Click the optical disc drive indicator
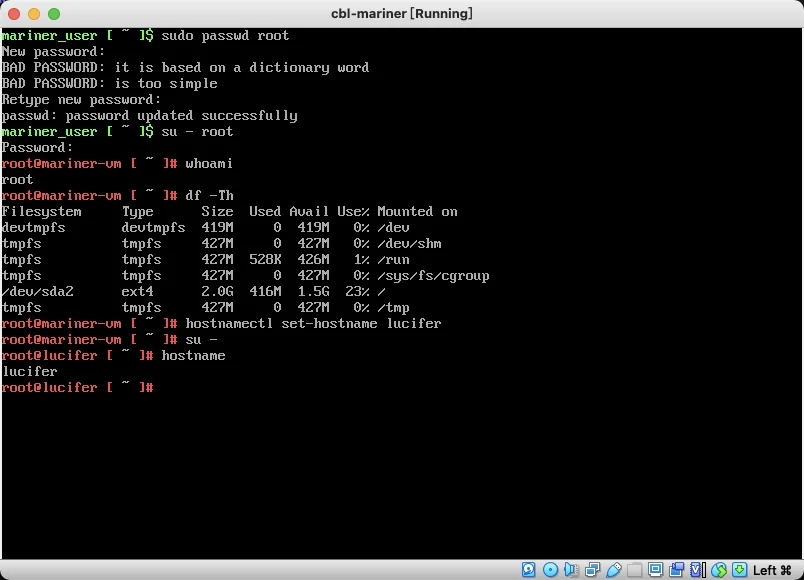This screenshot has height=580, width=804. [550, 569]
